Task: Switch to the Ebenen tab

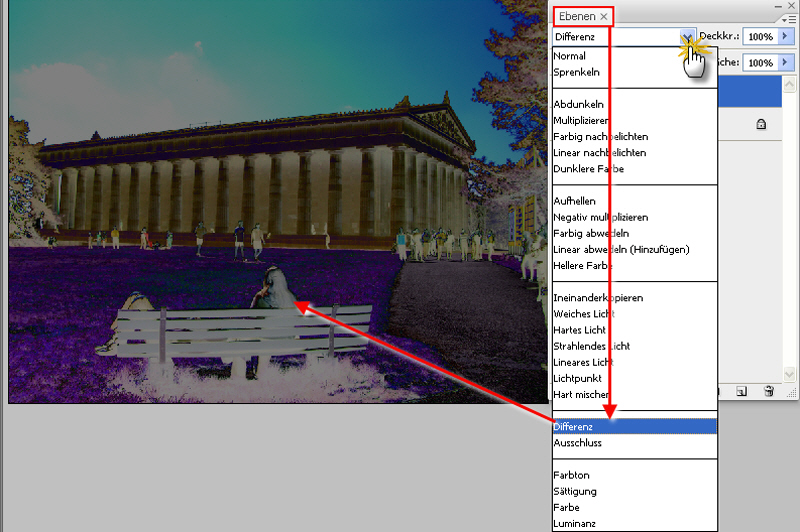Action: [577, 17]
